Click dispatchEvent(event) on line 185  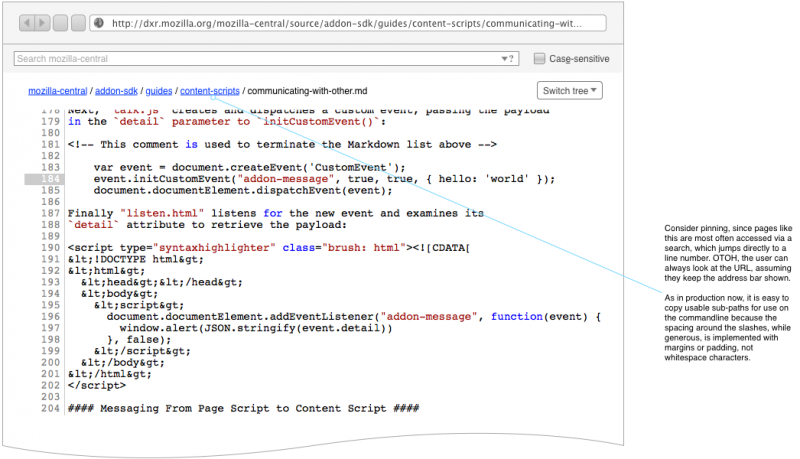pos(321,190)
